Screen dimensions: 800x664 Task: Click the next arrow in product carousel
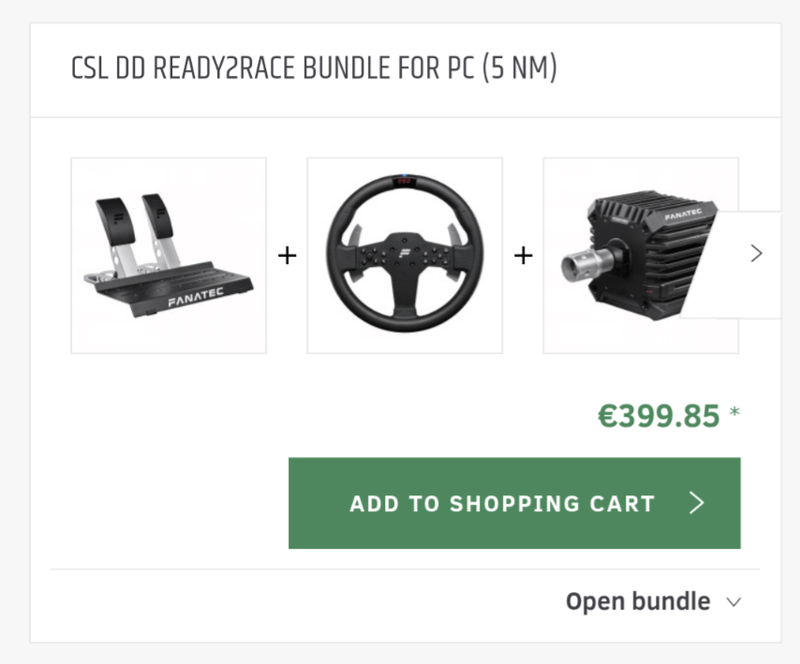pos(756,254)
